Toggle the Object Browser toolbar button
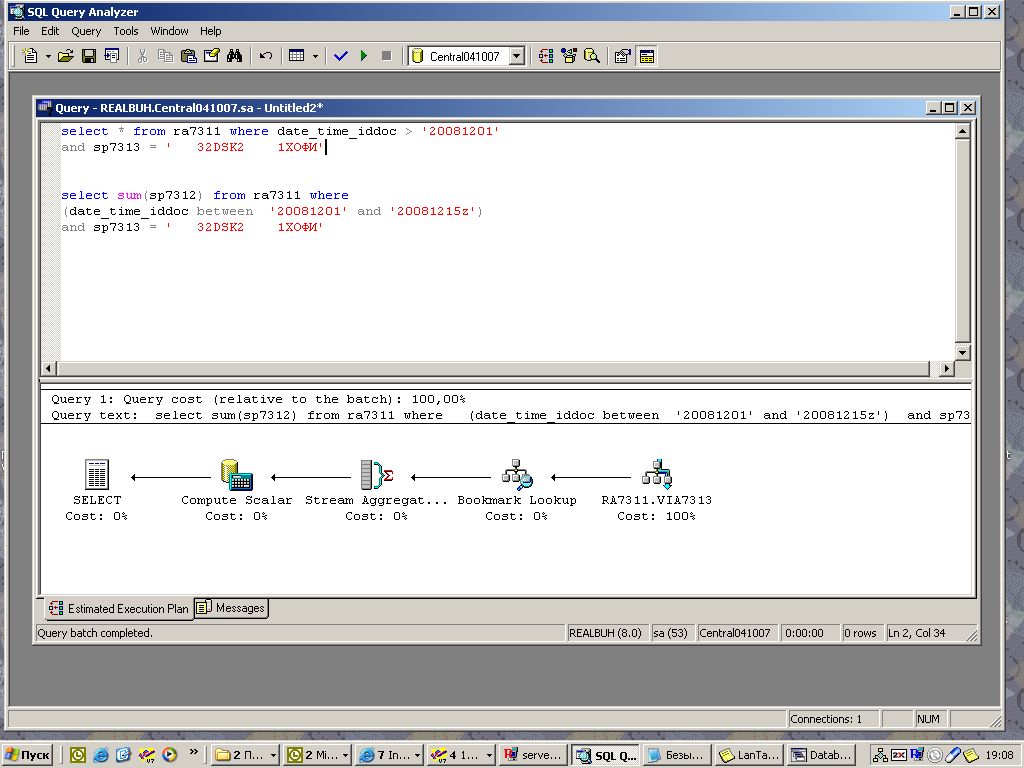Image resolution: width=1024 pixels, height=768 pixels. click(x=569, y=56)
